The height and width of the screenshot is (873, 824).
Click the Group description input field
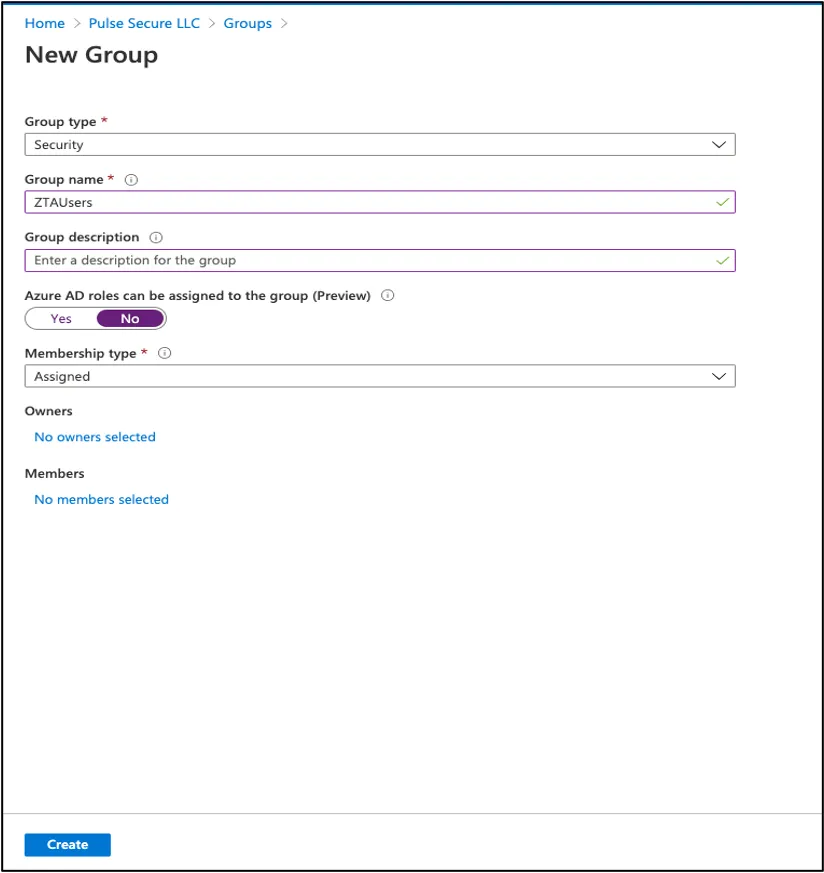click(380, 261)
